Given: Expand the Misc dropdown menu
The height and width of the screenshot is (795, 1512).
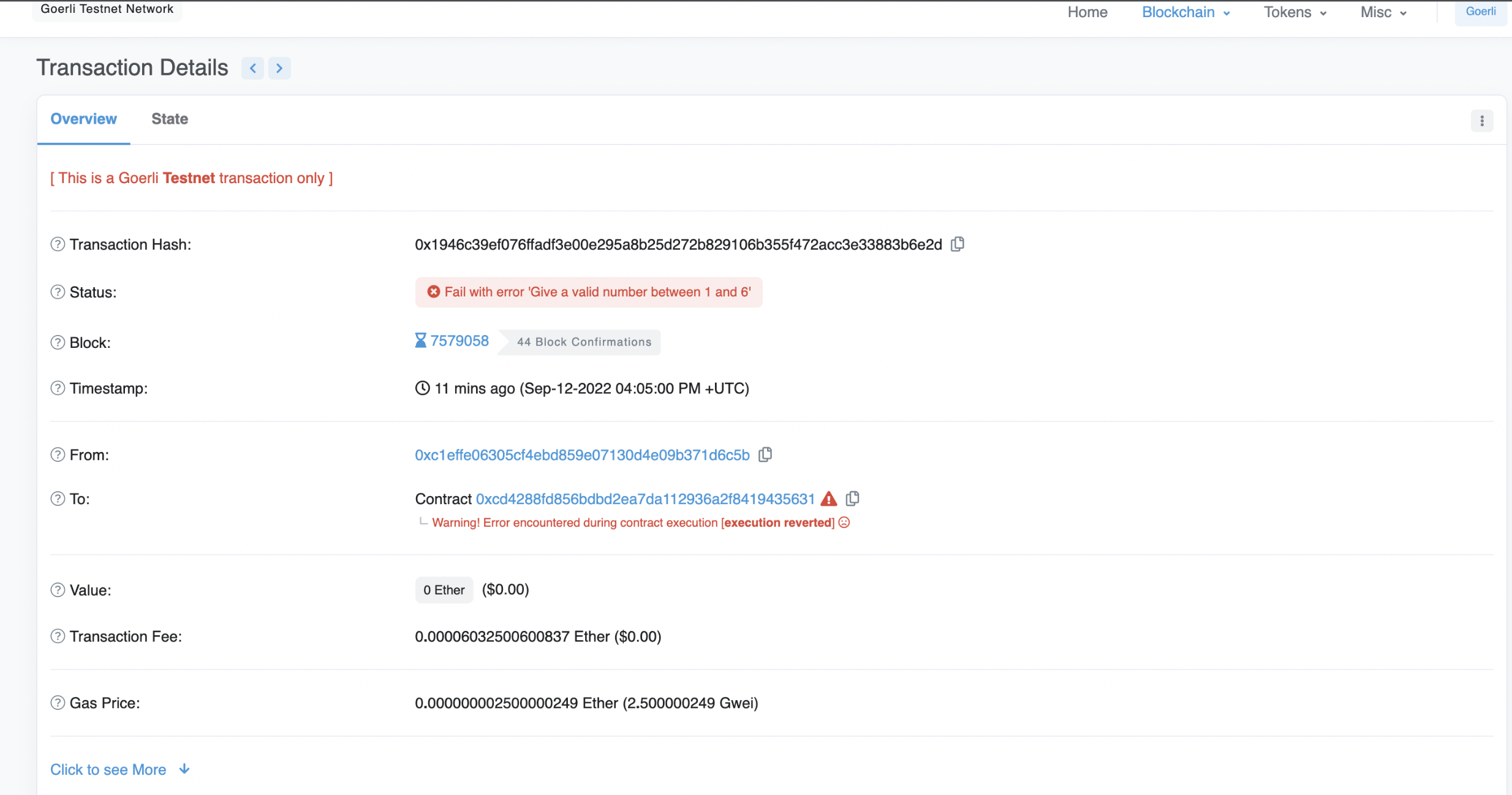Looking at the screenshot, I should [x=1383, y=12].
